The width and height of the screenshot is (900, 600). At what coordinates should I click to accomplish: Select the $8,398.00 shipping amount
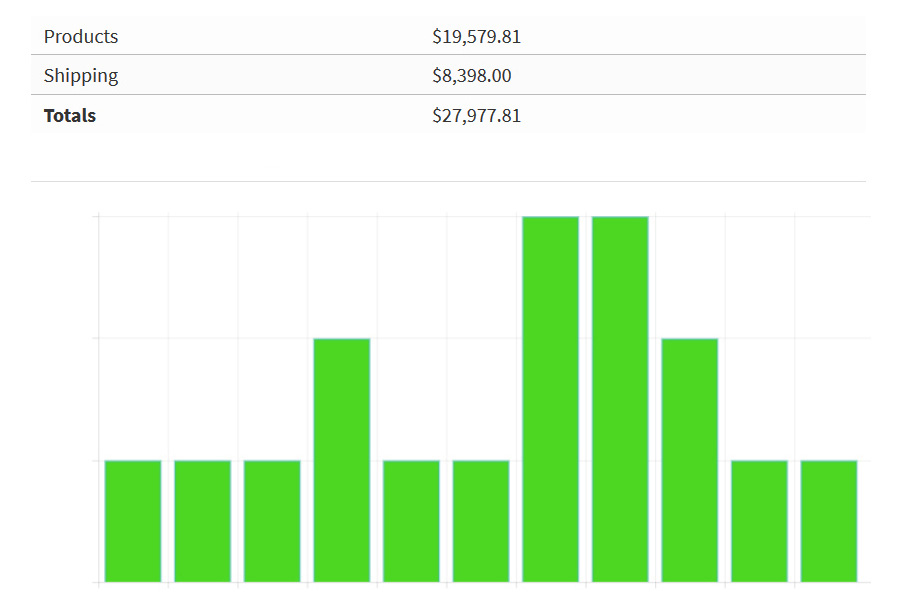point(472,76)
